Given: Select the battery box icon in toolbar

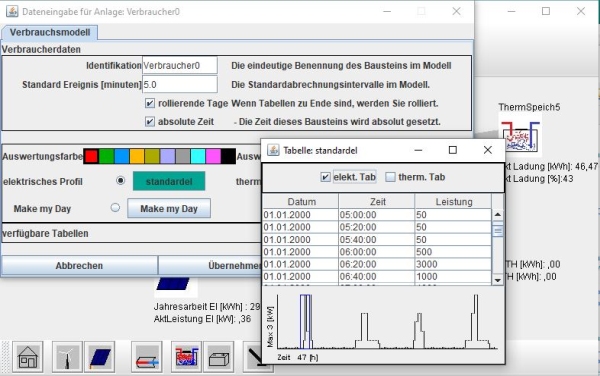Looking at the screenshot, I should coord(219,356).
